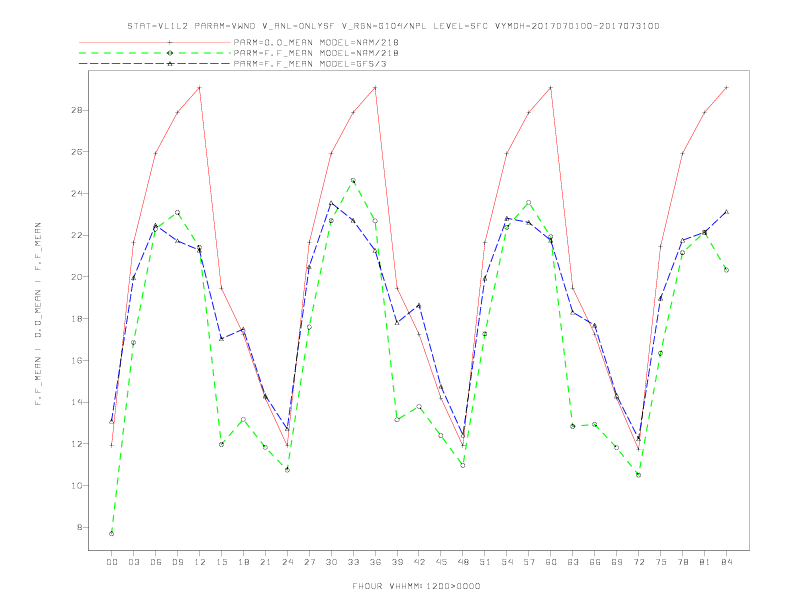Click x-axis forecast hour label 51
The height and width of the screenshot is (612, 792).
(485, 562)
